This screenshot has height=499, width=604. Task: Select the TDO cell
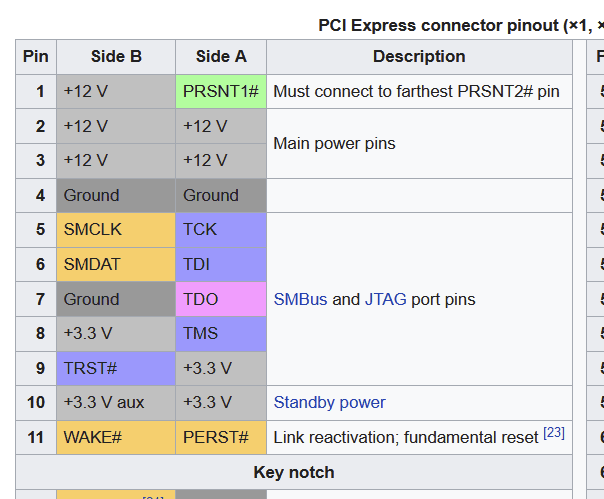coord(221,299)
